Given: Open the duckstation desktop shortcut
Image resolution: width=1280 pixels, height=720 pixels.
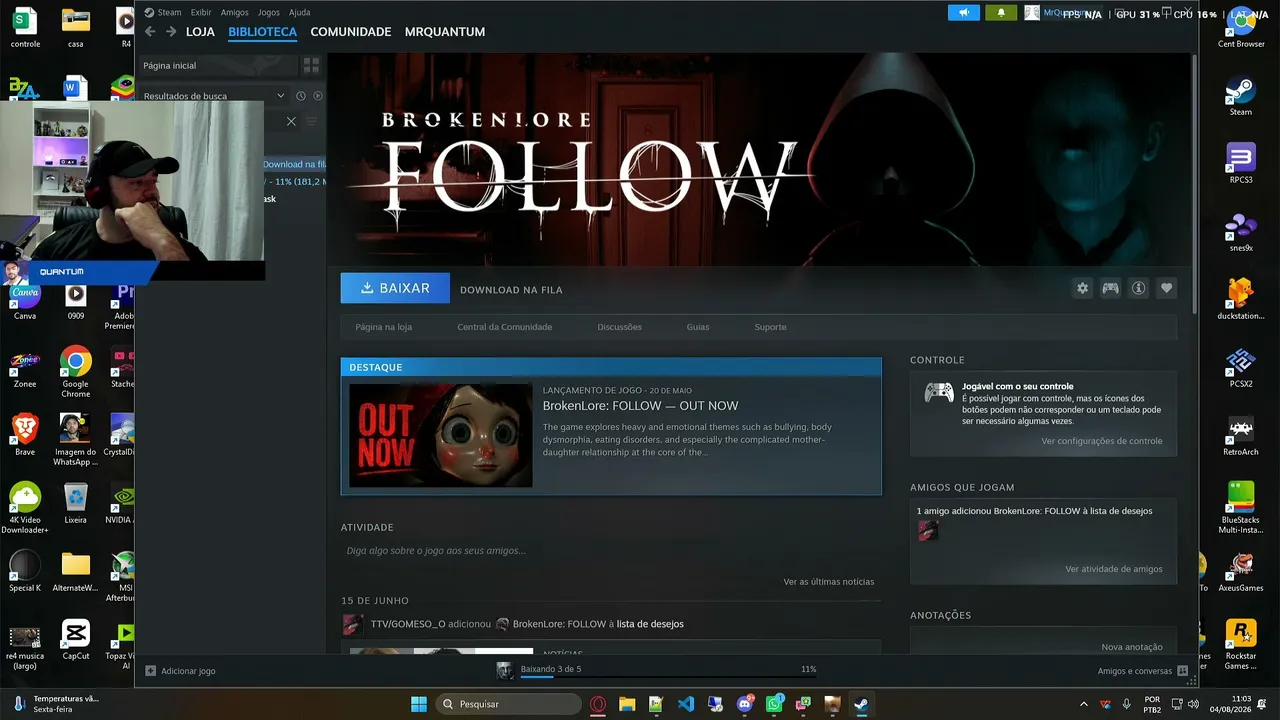Looking at the screenshot, I should point(1241,300).
